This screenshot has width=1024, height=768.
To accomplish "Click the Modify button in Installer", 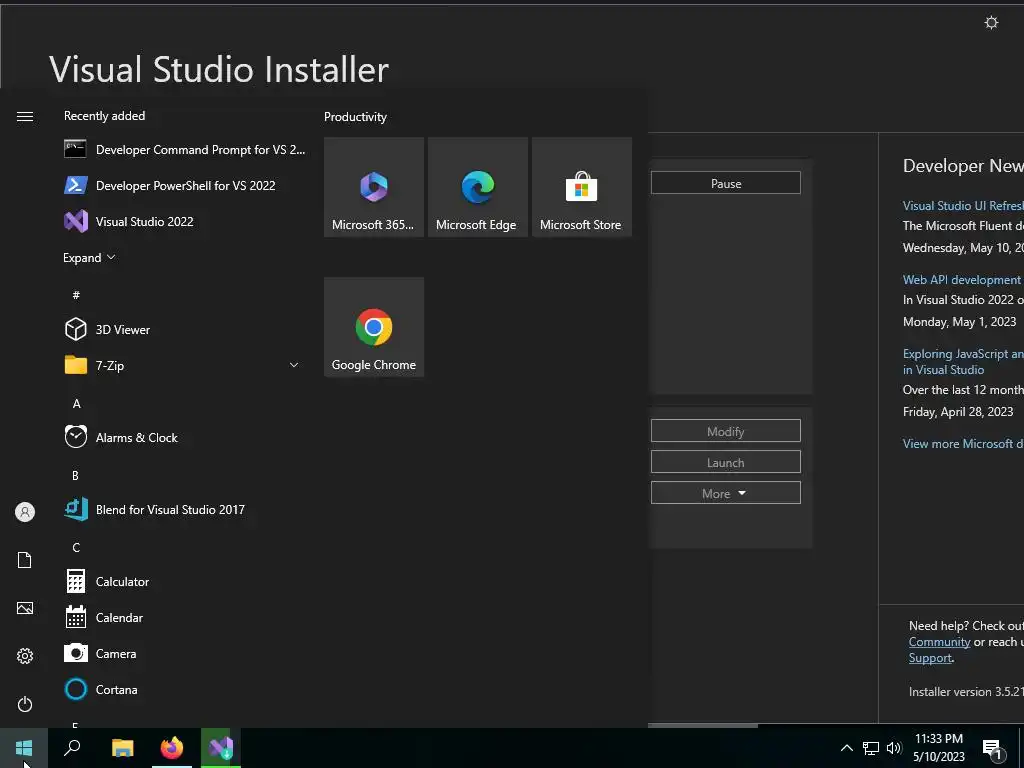I will (726, 431).
